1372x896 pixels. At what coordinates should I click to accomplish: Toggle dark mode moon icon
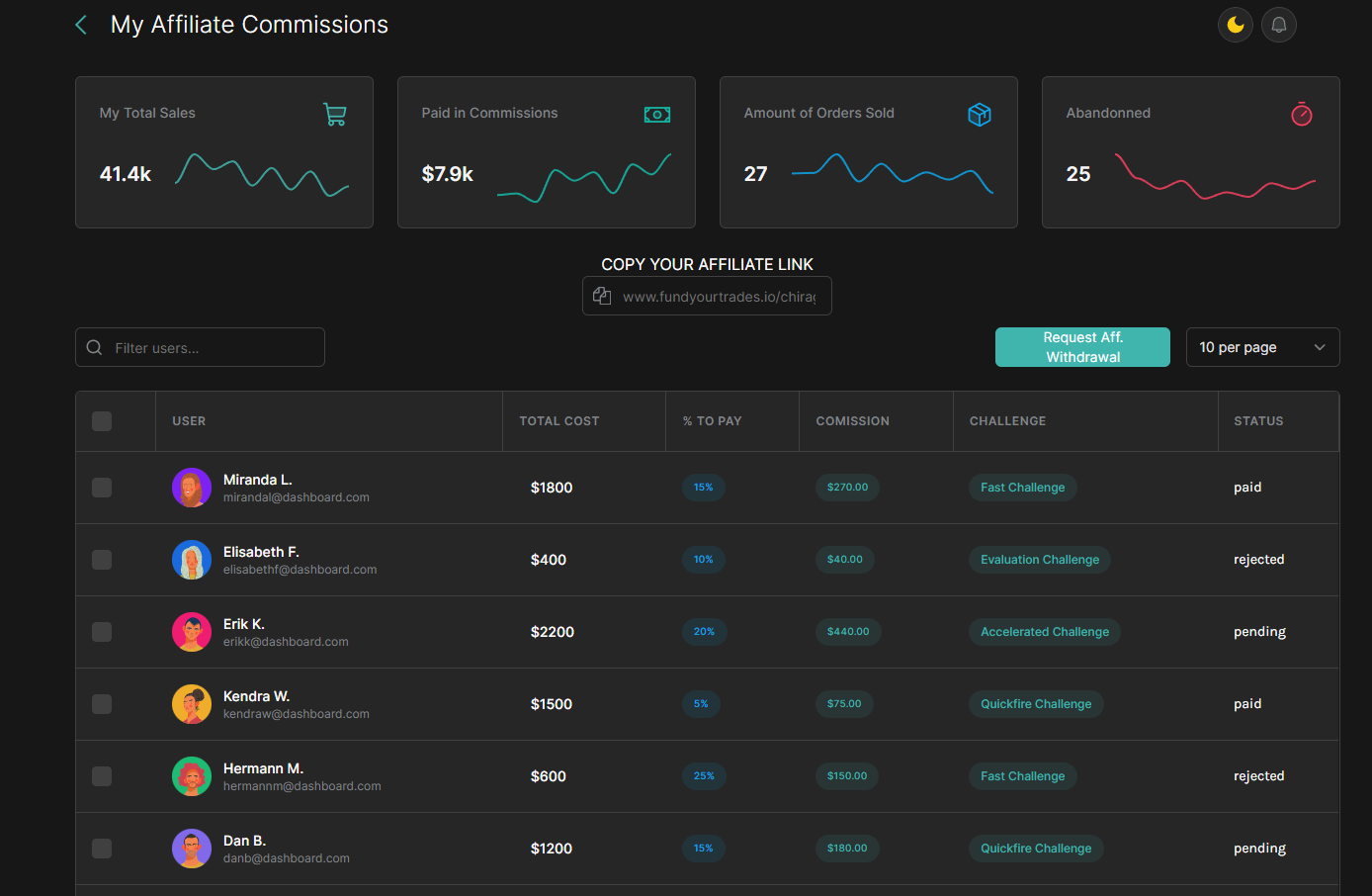click(1236, 25)
